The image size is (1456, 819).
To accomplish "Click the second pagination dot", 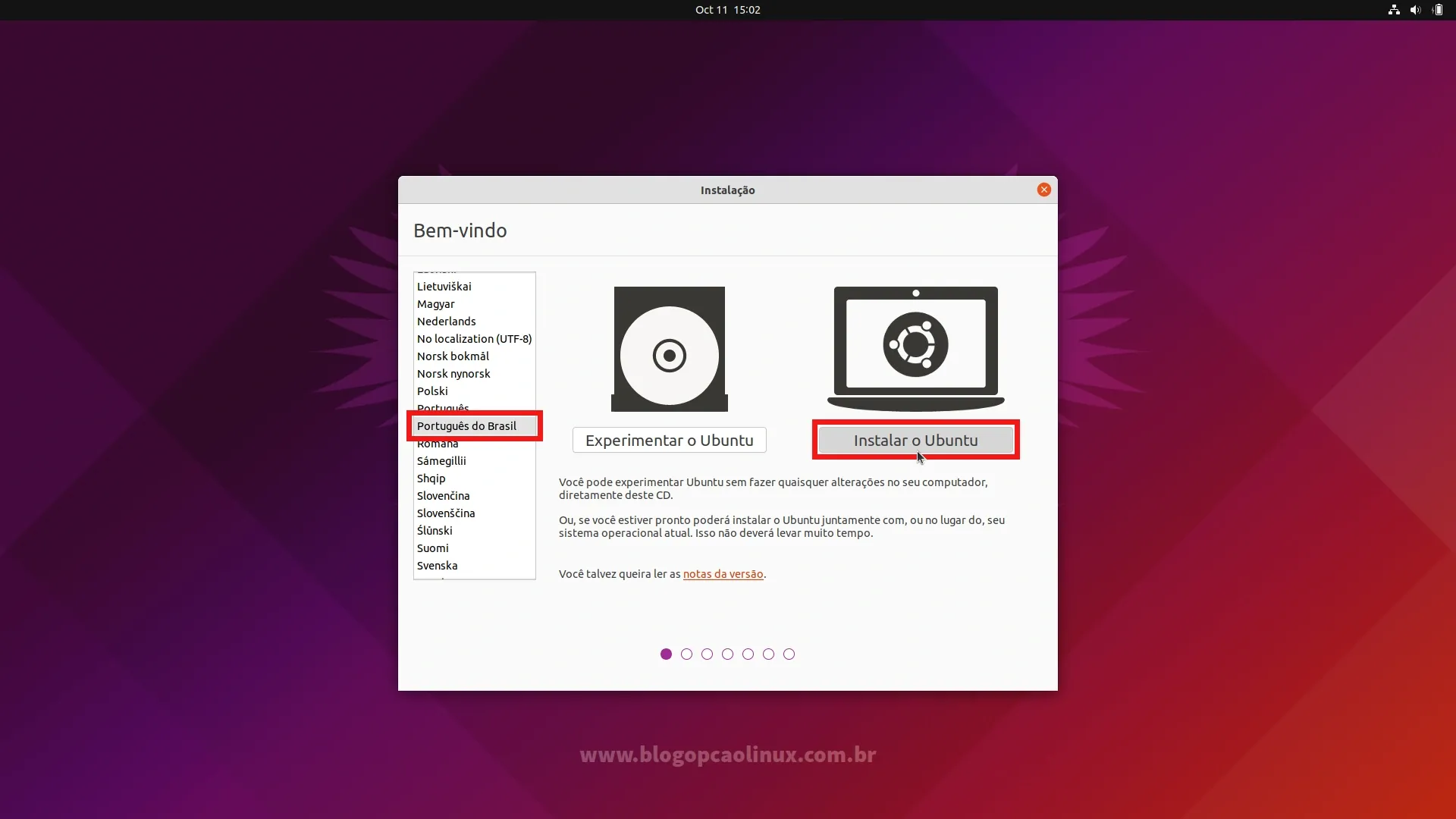I will 687,654.
